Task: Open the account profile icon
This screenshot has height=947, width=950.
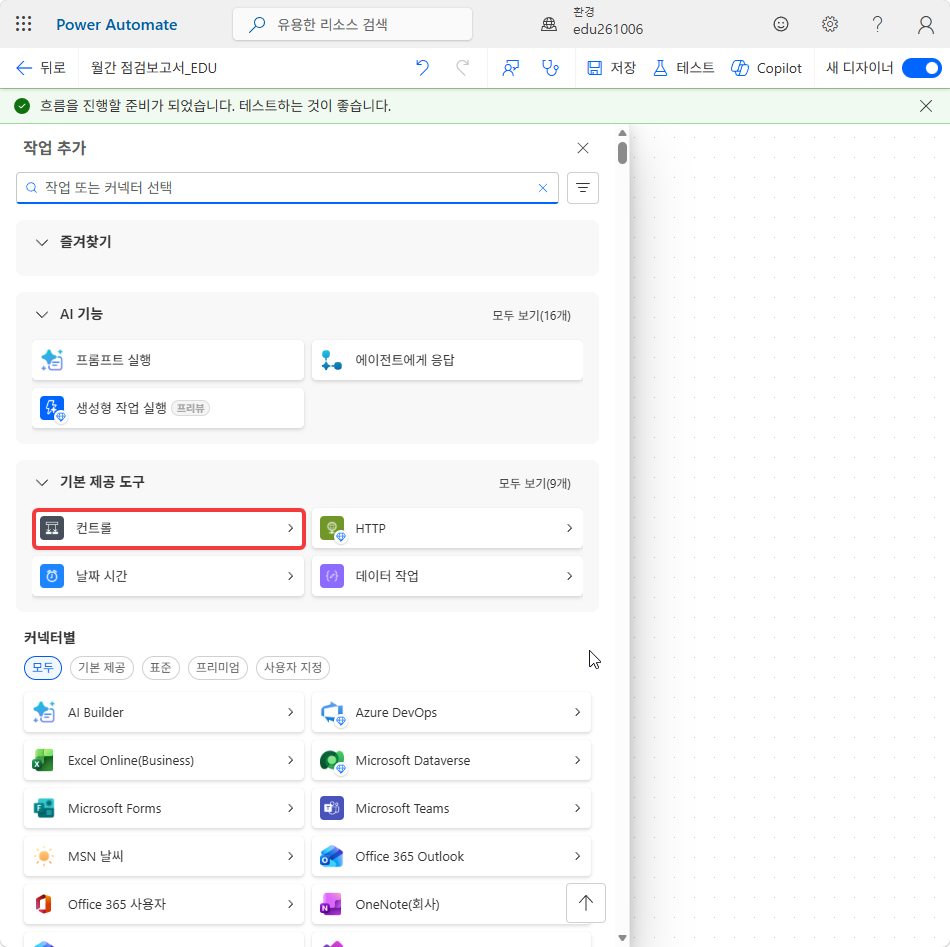Action: coord(925,25)
